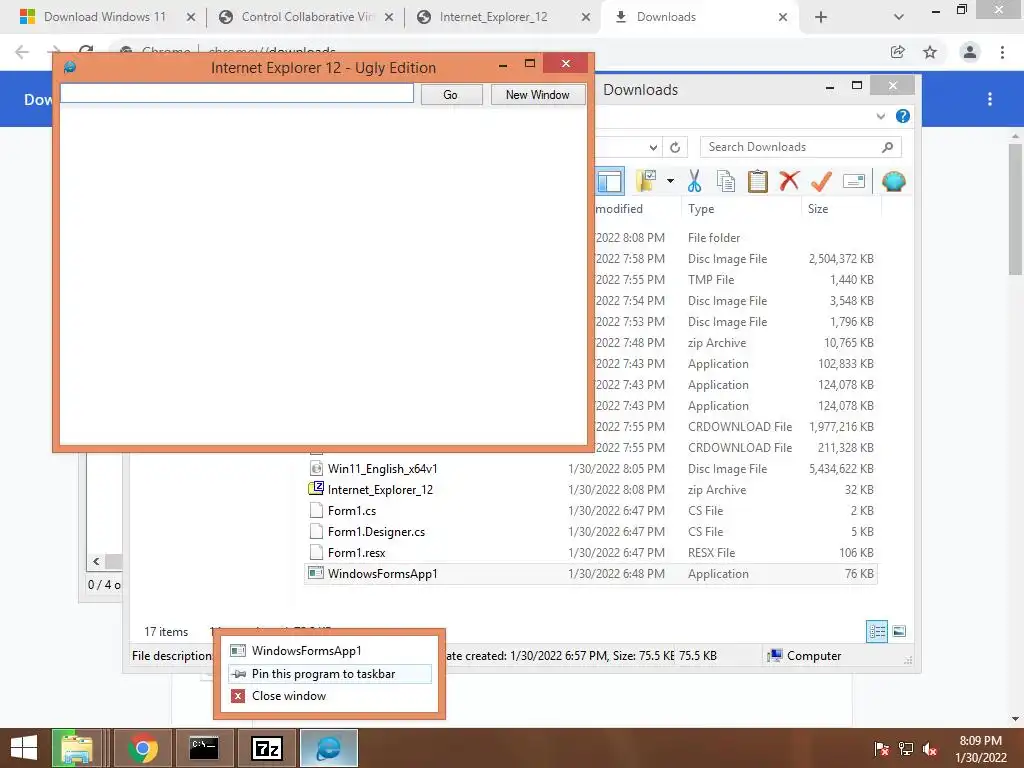Expand the Explorer ribbon chevron
This screenshot has width=1024, height=768.
881,116
